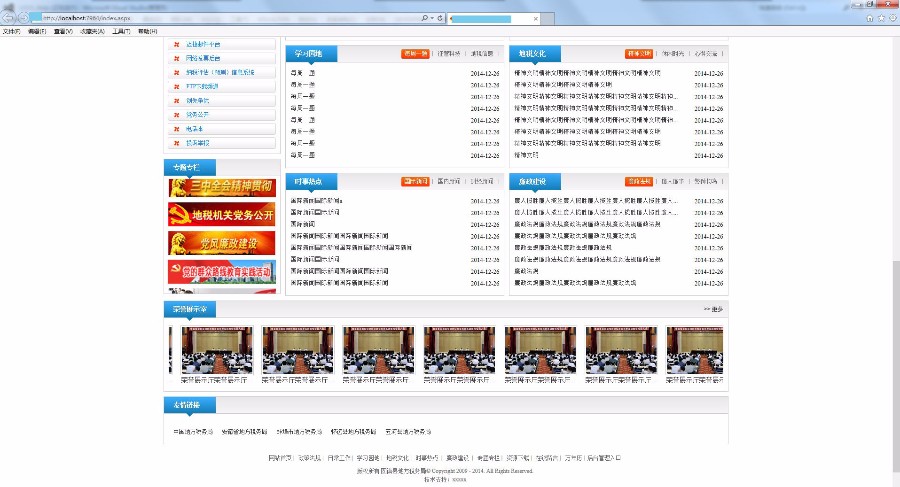The image size is (900, 487).
Task: Click 时事热点 in the footer navigation
Action: pos(428,458)
